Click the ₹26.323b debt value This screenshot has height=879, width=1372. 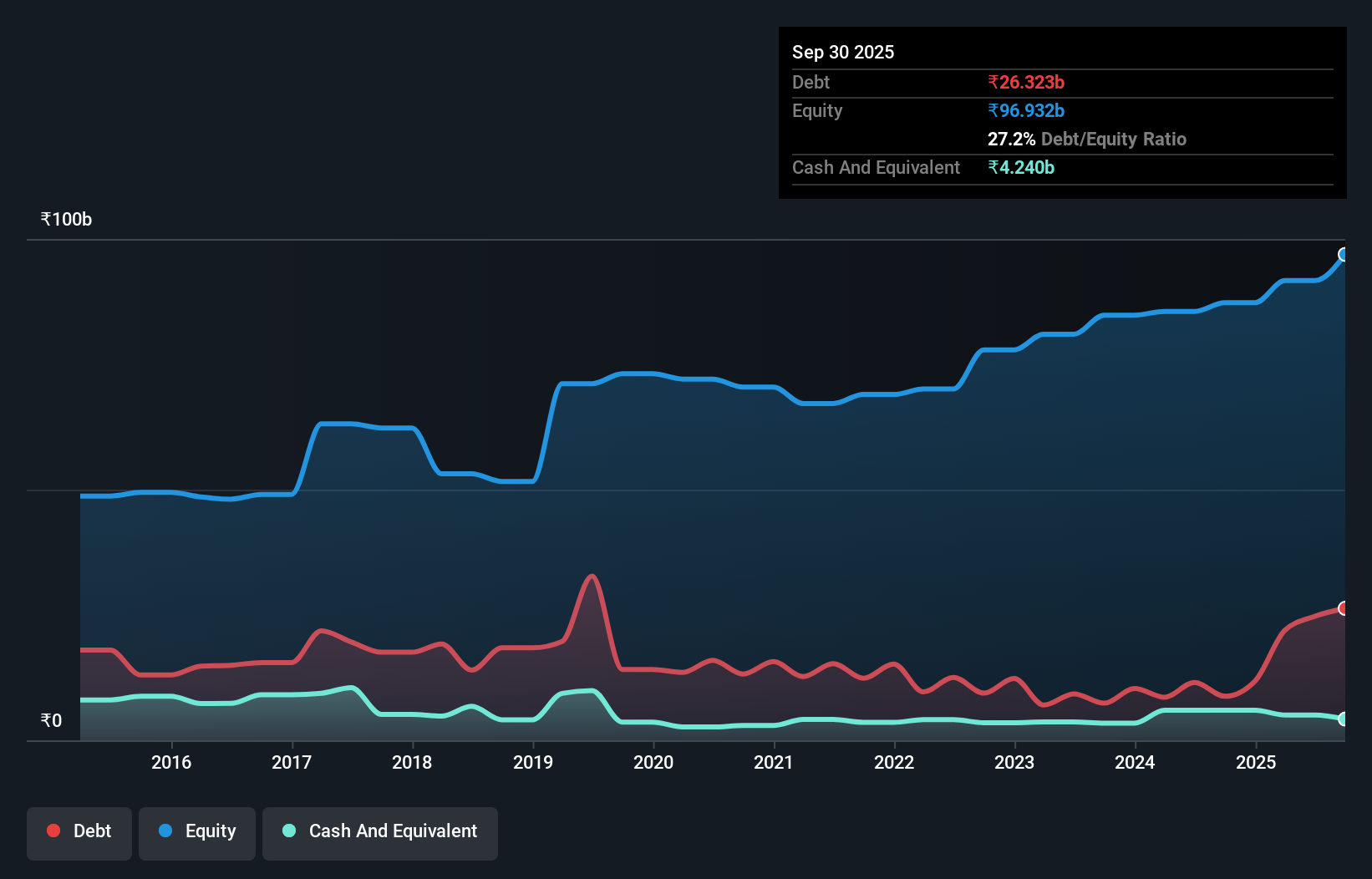pos(1026,82)
